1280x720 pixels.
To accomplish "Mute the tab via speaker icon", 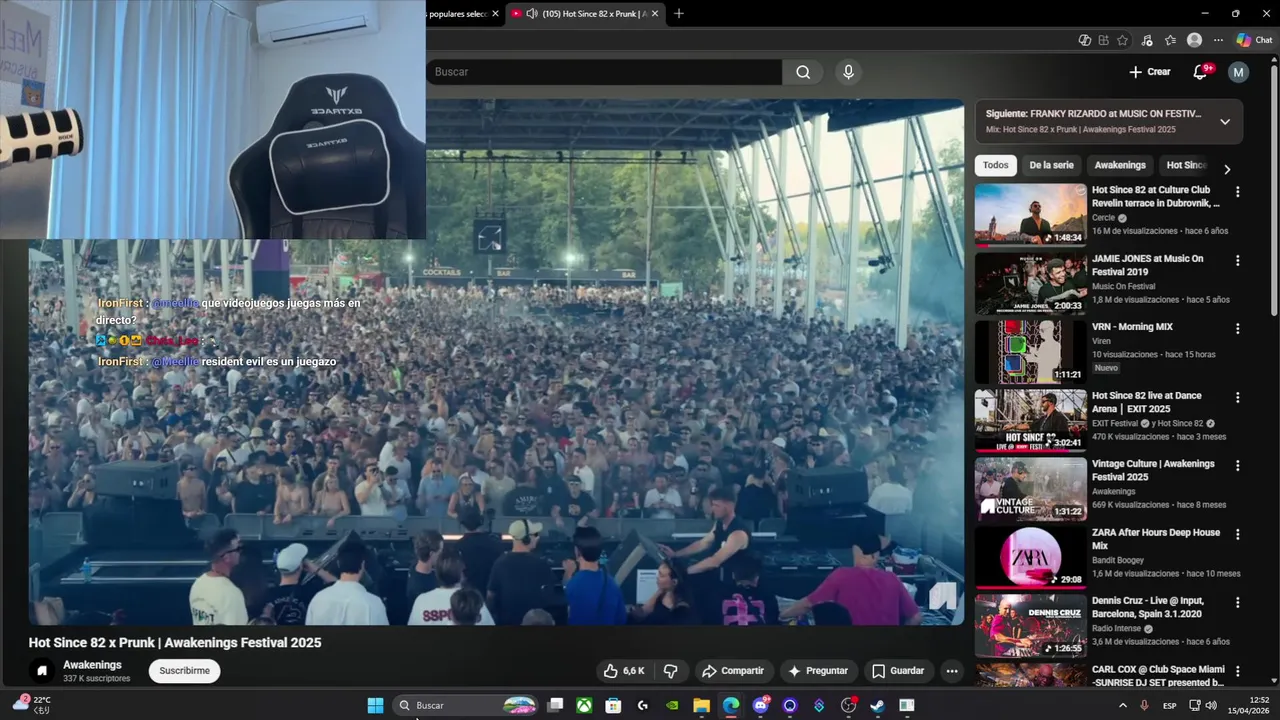I will point(532,14).
